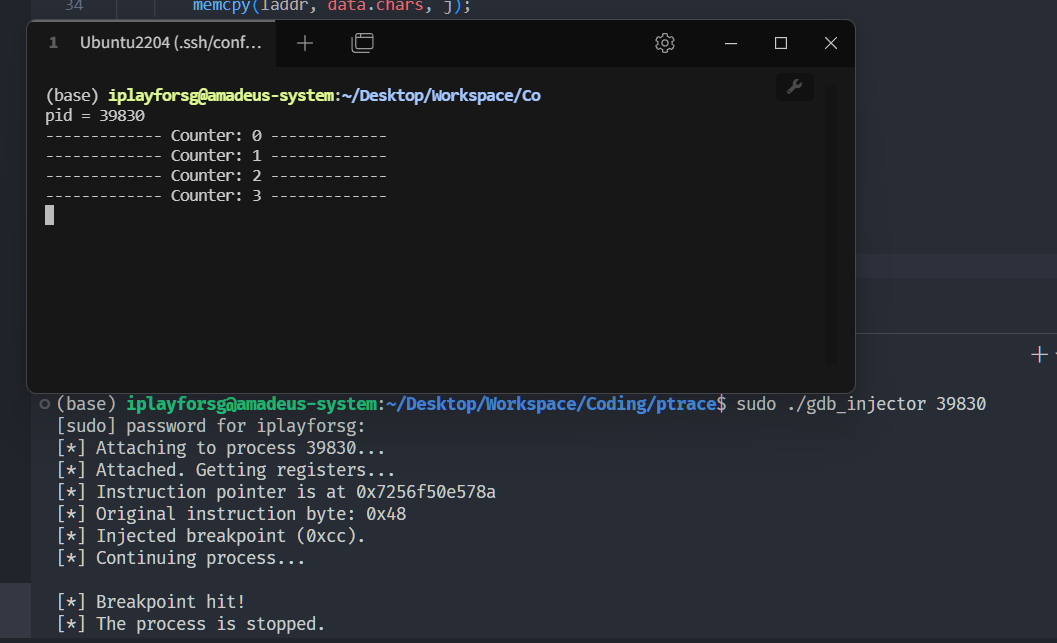Click the 'Attached. Getting registers...' line
This screenshot has height=643, width=1057.
pyautogui.click(x=226, y=470)
